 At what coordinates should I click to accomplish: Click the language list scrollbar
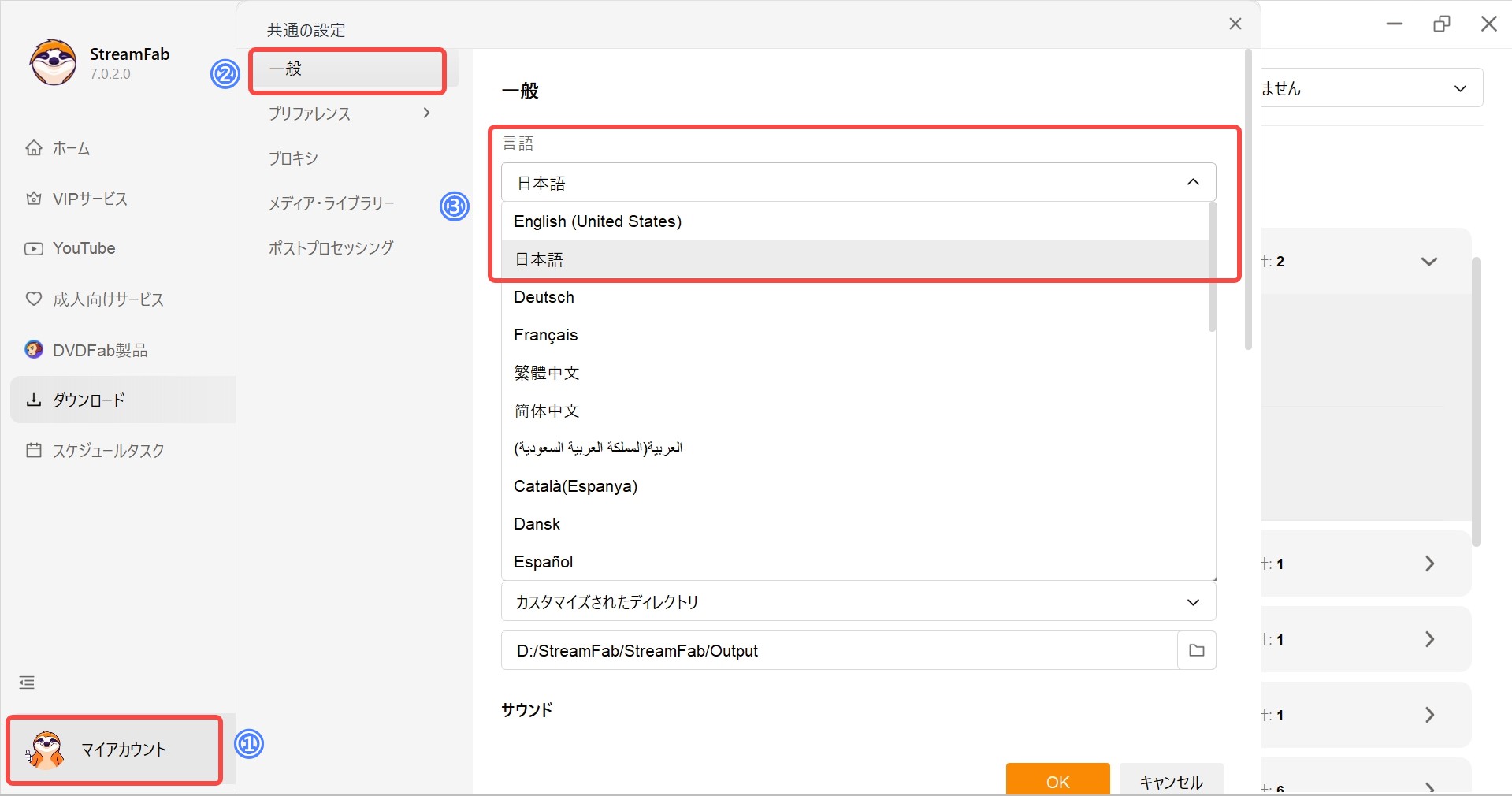click(x=1212, y=266)
